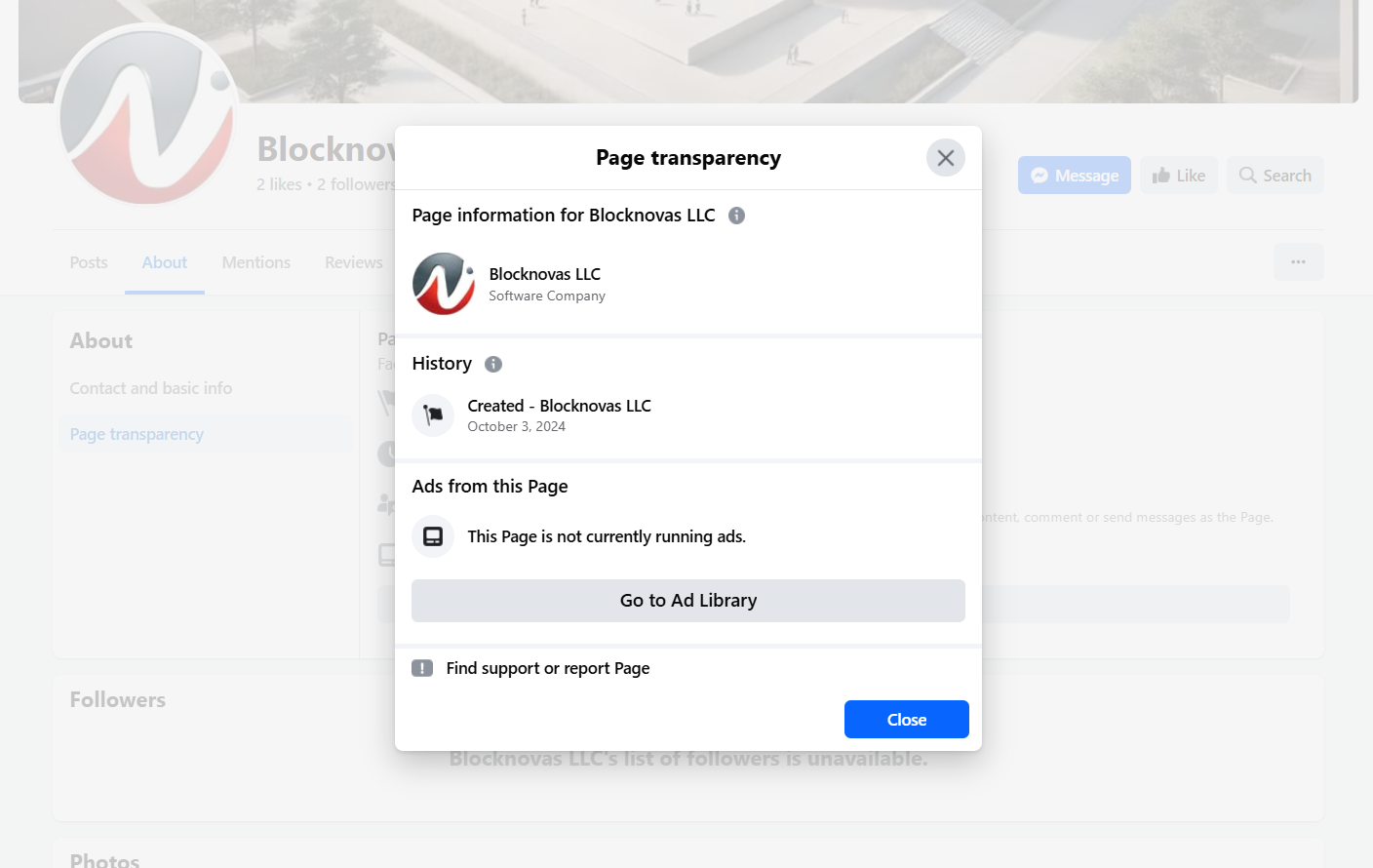Click the report exclamation icon
The image size is (1373, 868).
click(x=422, y=668)
